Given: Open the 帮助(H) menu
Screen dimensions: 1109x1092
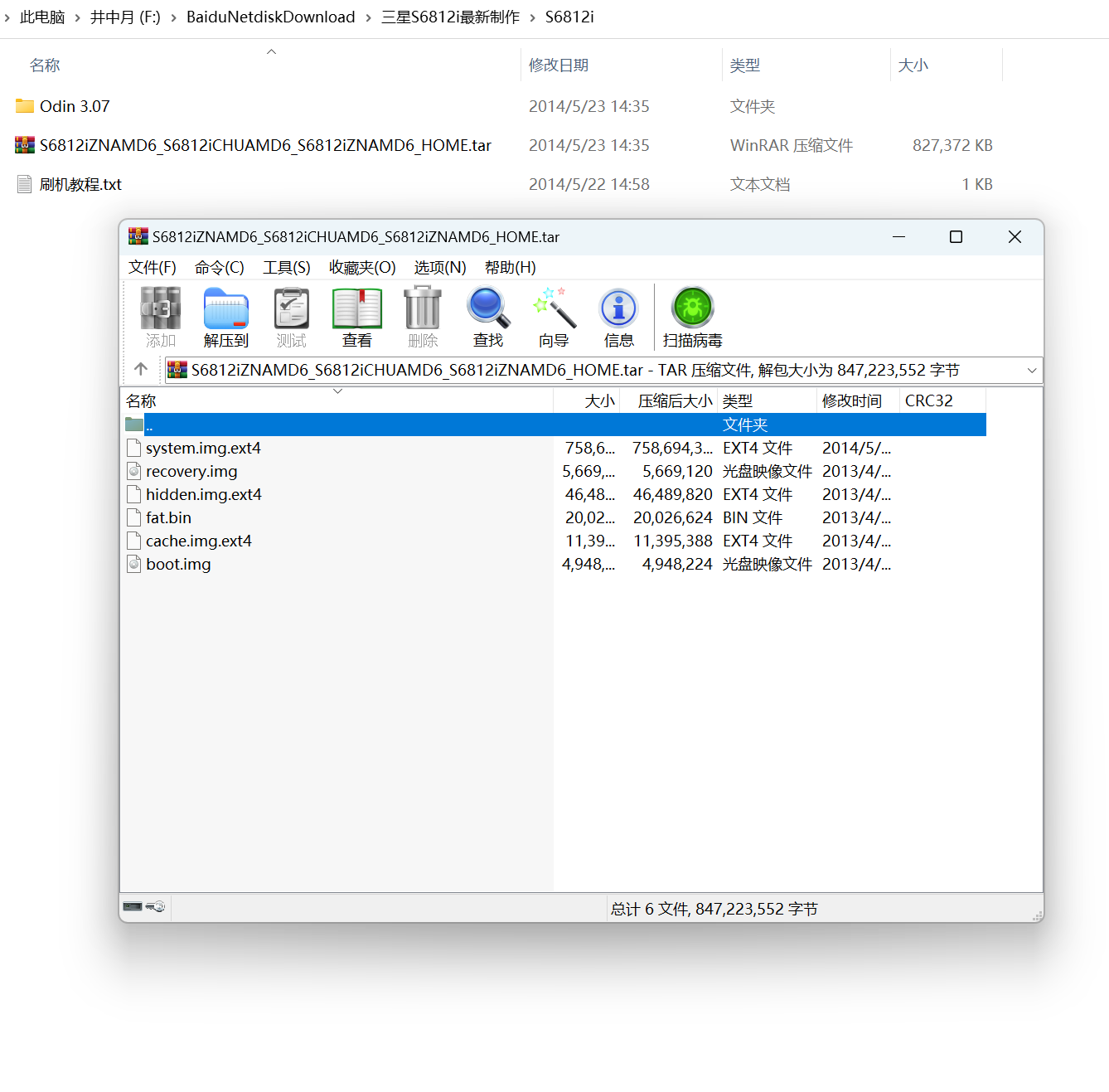Looking at the screenshot, I should tap(511, 267).
